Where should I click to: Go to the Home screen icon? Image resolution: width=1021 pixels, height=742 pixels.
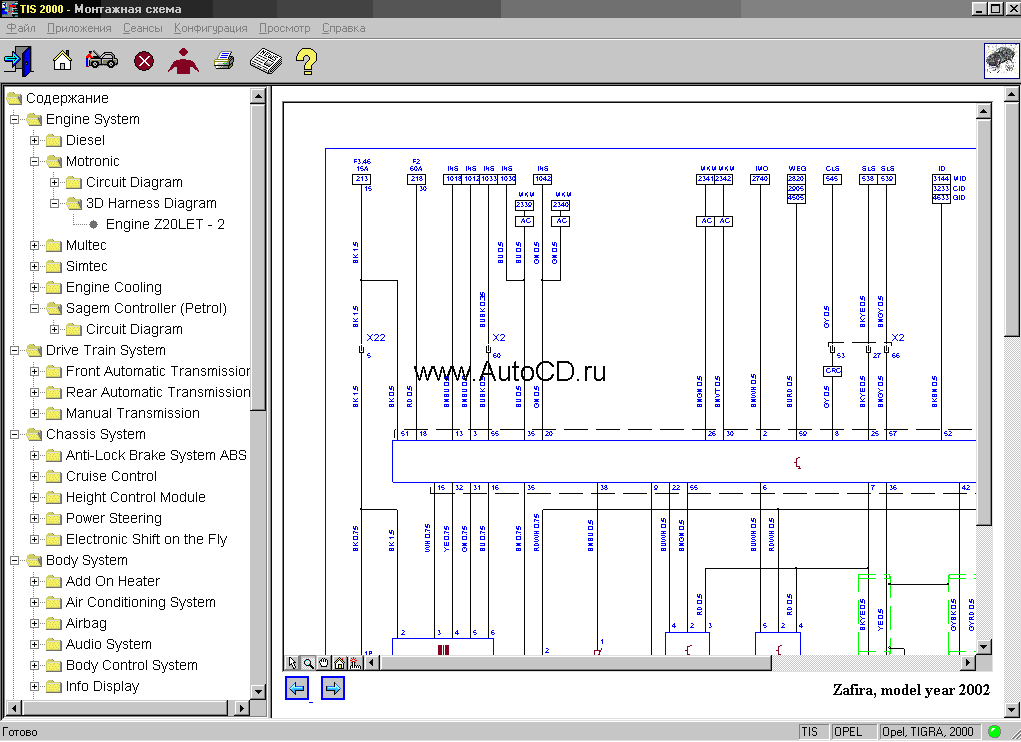pos(63,61)
